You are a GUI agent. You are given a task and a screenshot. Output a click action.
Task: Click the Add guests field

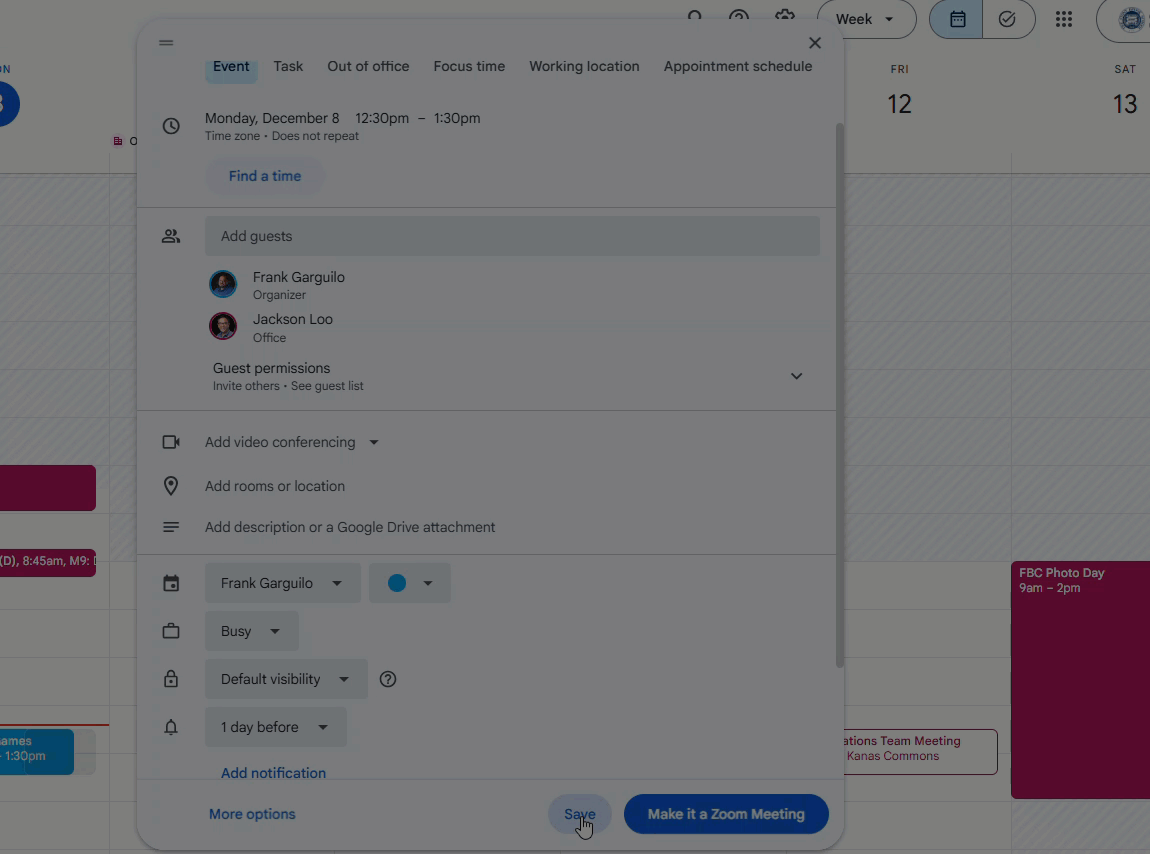pos(512,236)
